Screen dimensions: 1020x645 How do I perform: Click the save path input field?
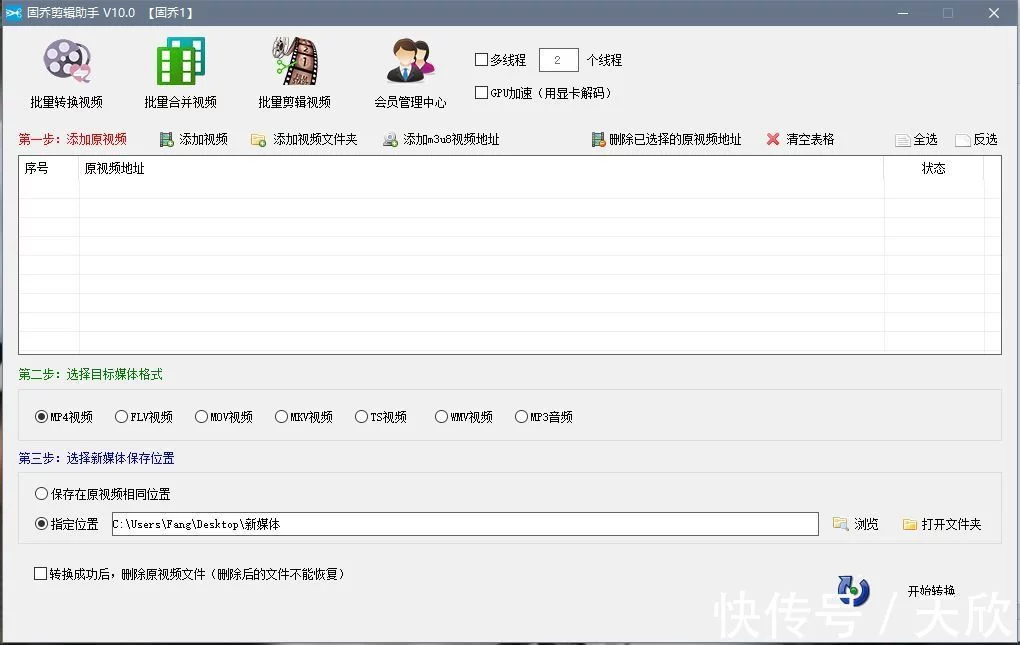(464, 524)
